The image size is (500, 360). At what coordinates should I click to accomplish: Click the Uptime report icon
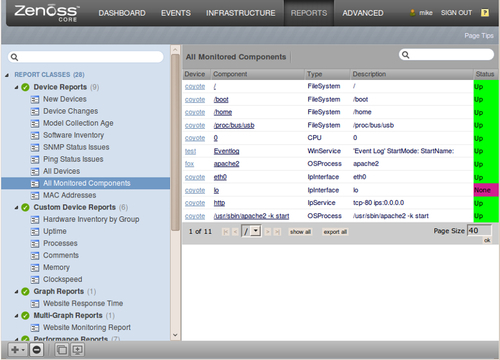[35, 231]
